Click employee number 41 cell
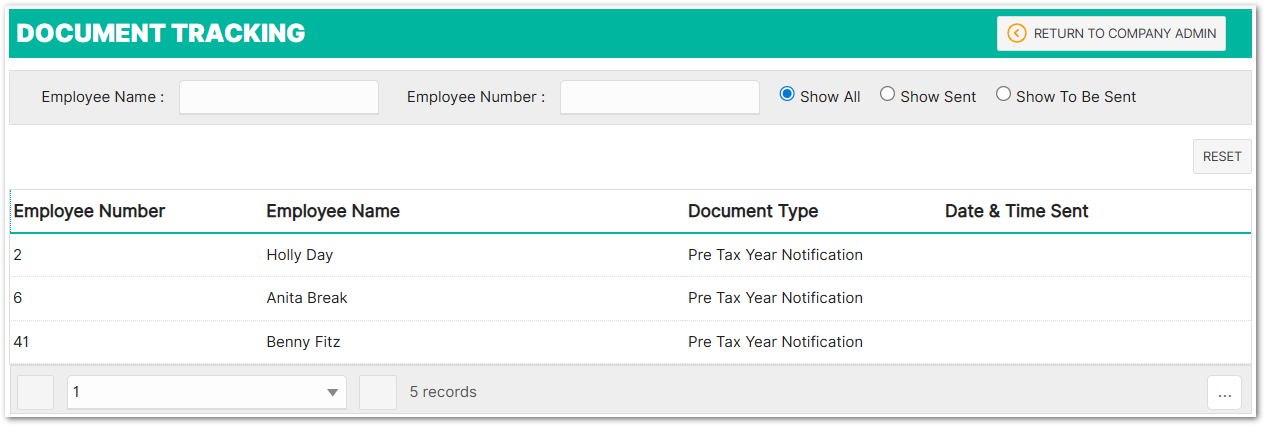The height and width of the screenshot is (426, 1265). click(21, 342)
